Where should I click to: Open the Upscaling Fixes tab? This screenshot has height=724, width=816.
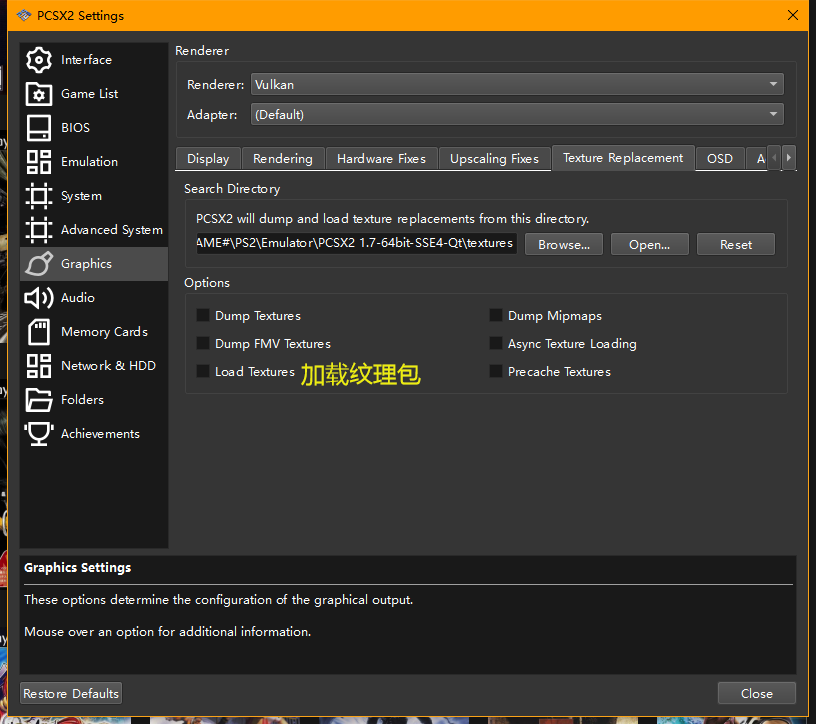point(494,159)
